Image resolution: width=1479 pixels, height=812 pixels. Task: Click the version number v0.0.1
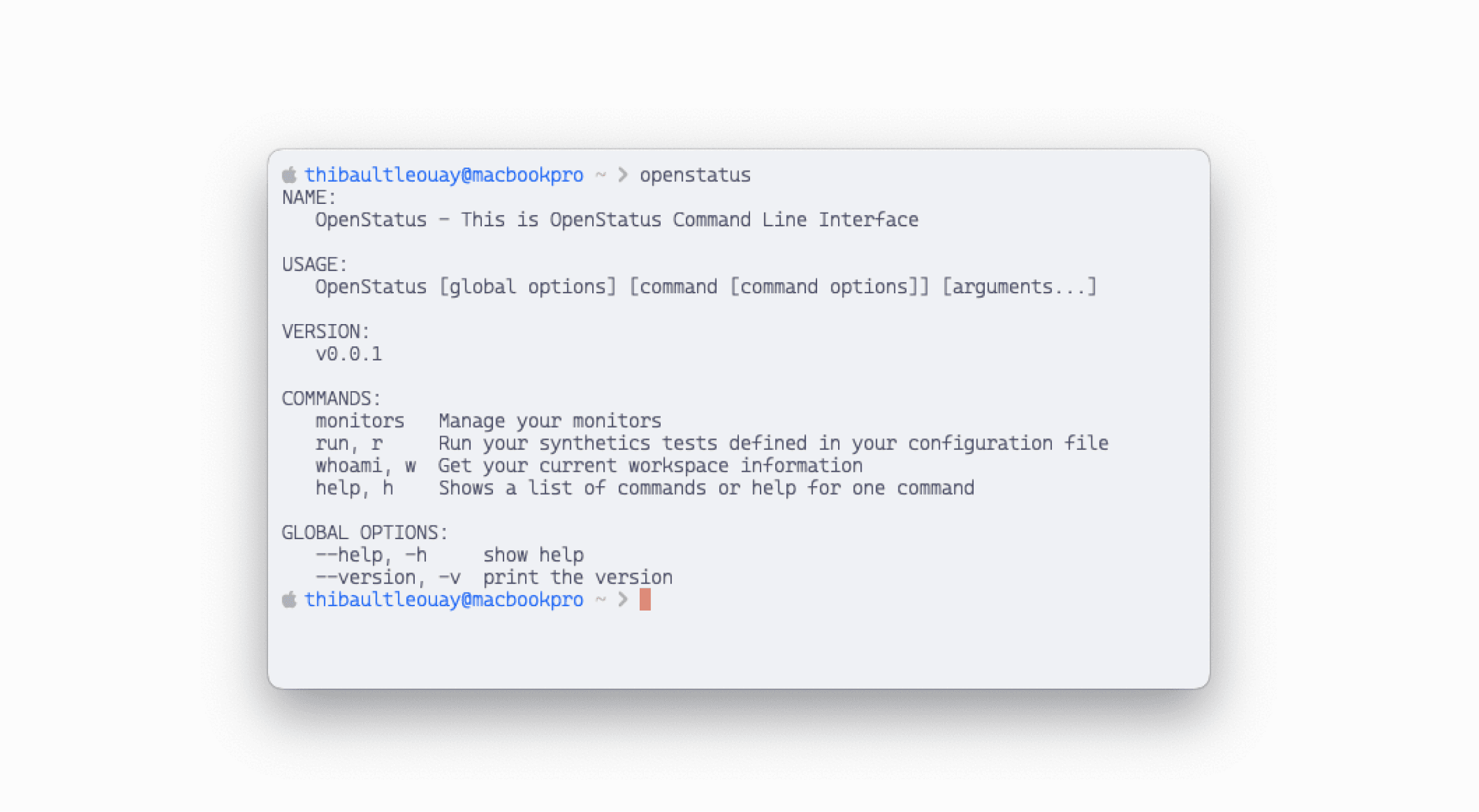pos(349,354)
